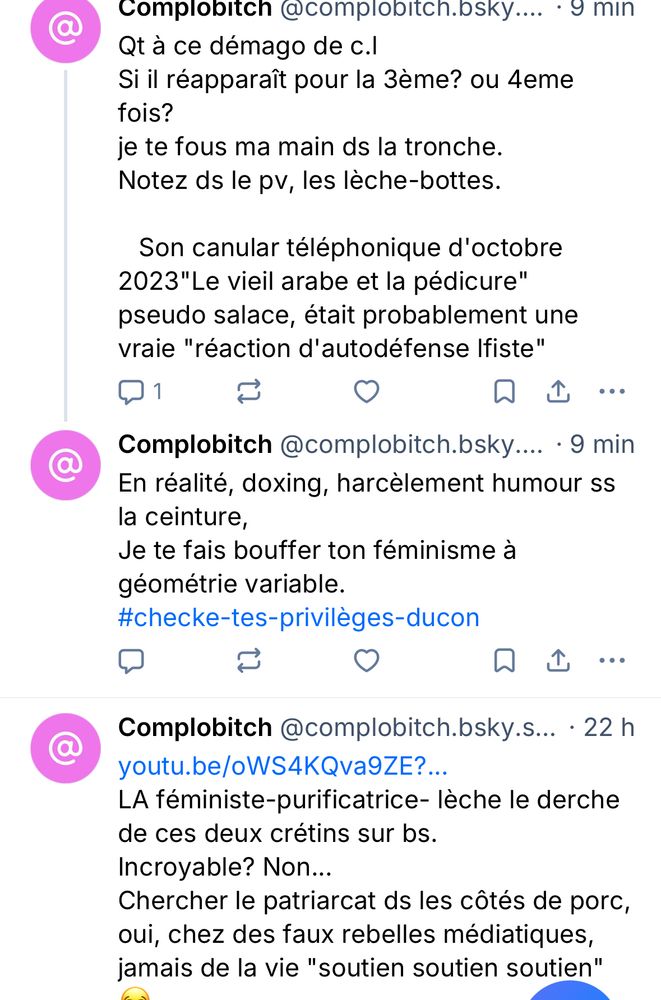Viewport: 661px width, 1000px height.
Task: Like the second post about doxing
Action: click(x=366, y=661)
